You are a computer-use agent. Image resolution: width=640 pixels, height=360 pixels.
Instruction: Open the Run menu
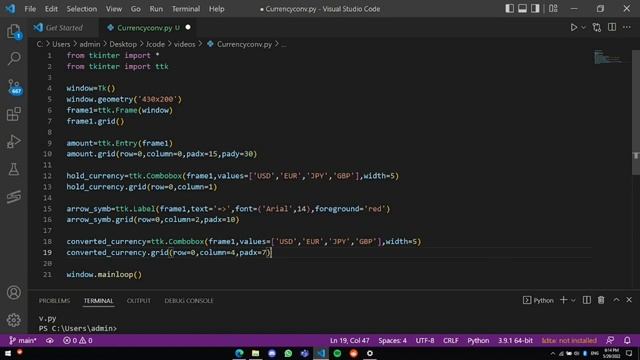pyautogui.click(x=156, y=9)
